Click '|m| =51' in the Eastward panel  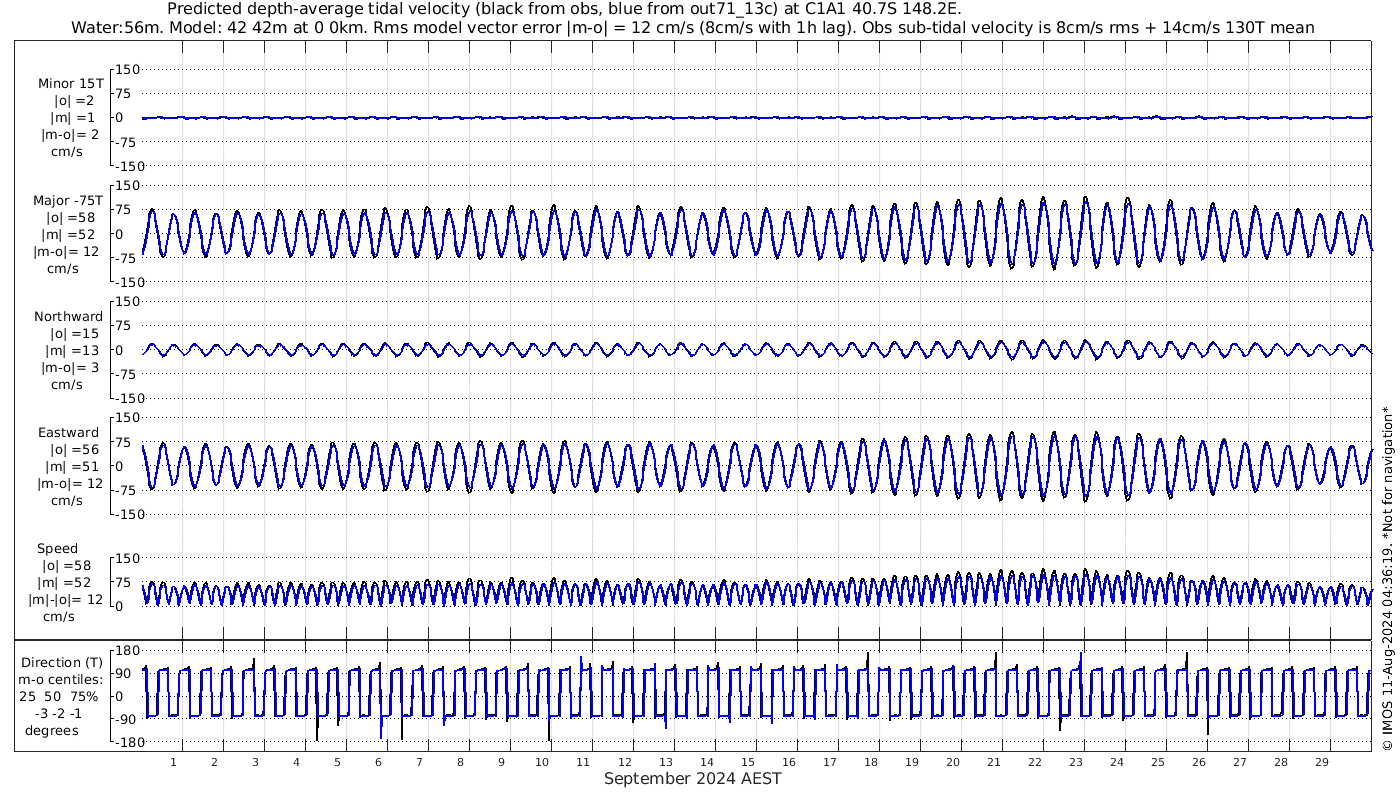click(x=74, y=467)
